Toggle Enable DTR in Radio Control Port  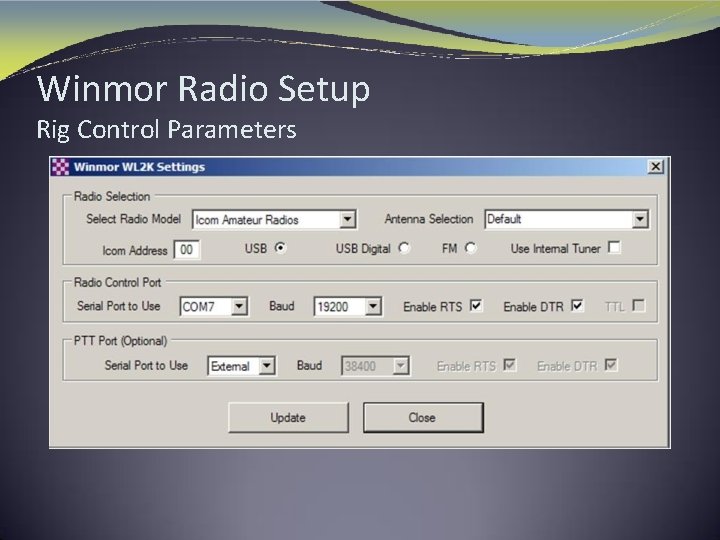[577, 305]
